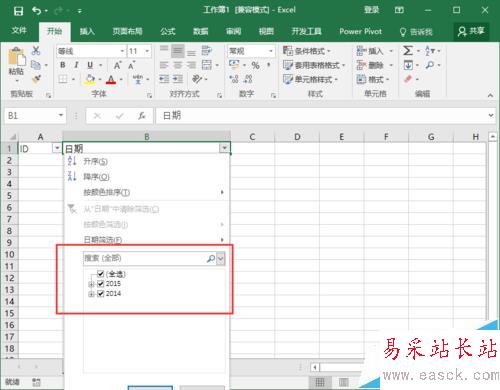Click insert function fx icon
Viewport: 500px width, 390px height.
click(x=142, y=116)
